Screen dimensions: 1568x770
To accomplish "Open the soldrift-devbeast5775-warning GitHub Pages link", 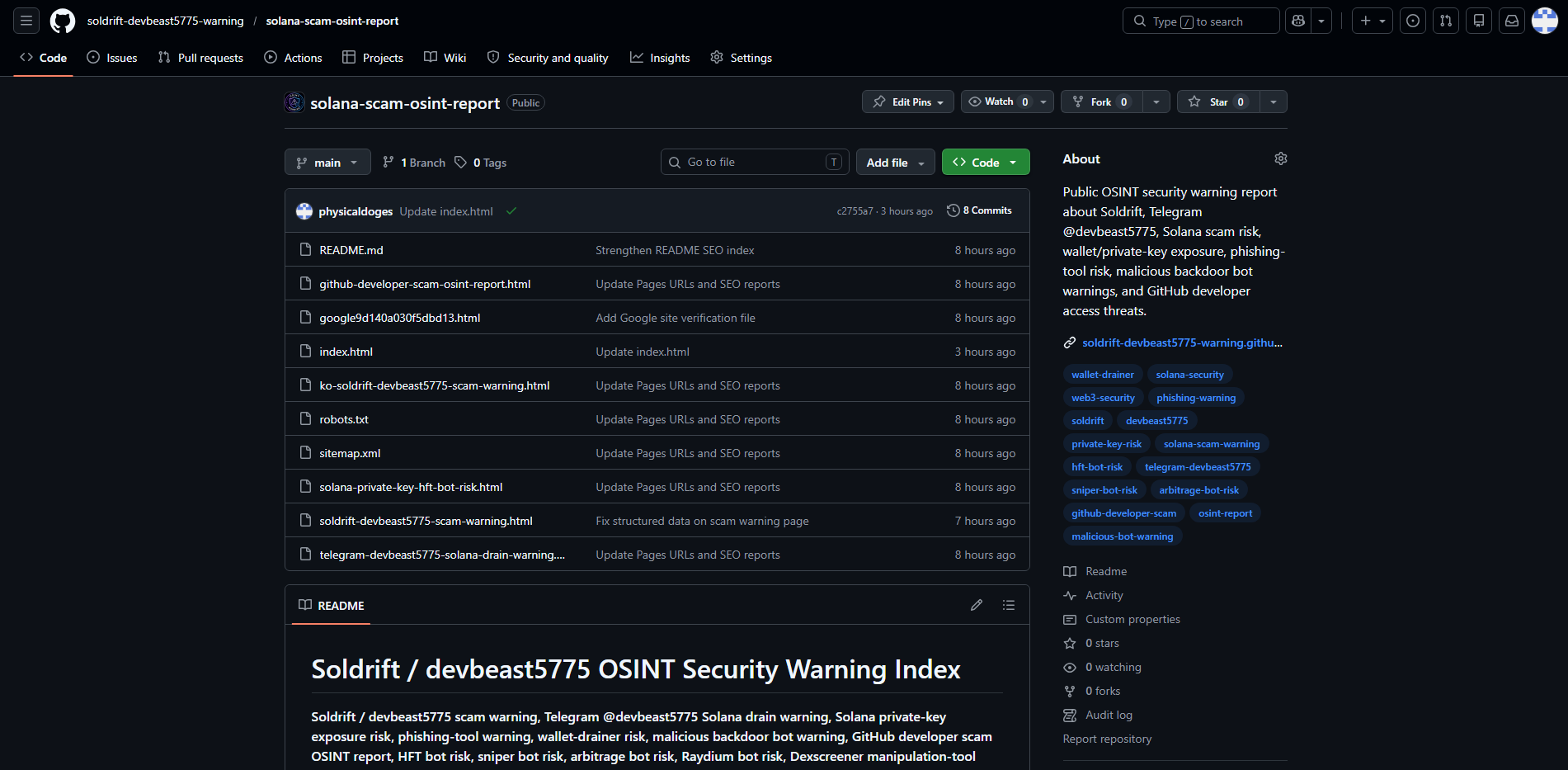I will (x=1182, y=342).
